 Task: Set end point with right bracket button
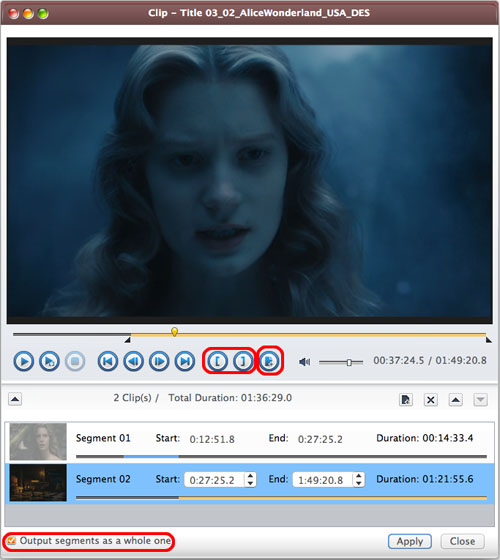tap(243, 361)
